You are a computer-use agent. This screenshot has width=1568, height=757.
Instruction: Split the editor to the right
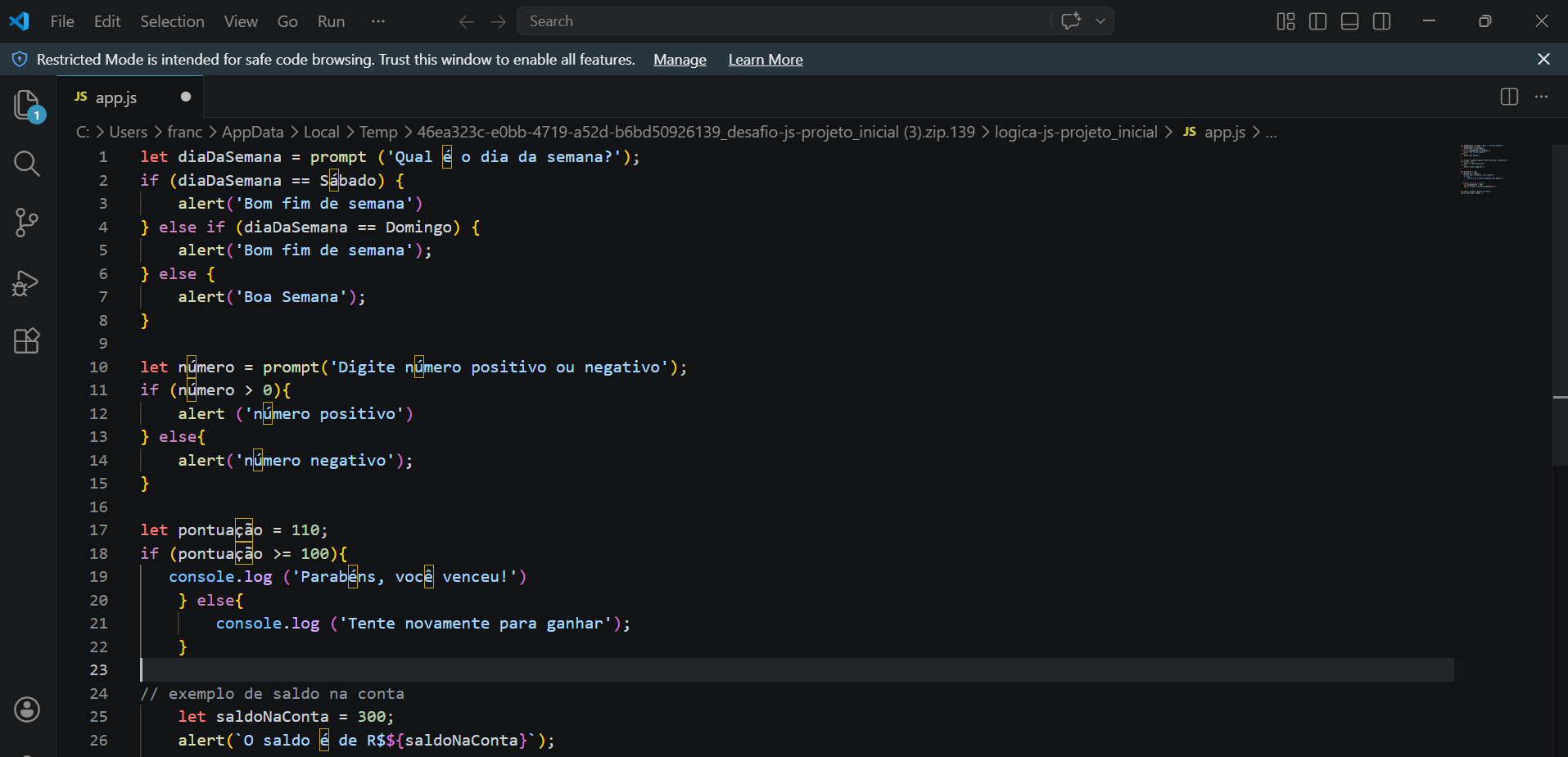(x=1509, y=97)
